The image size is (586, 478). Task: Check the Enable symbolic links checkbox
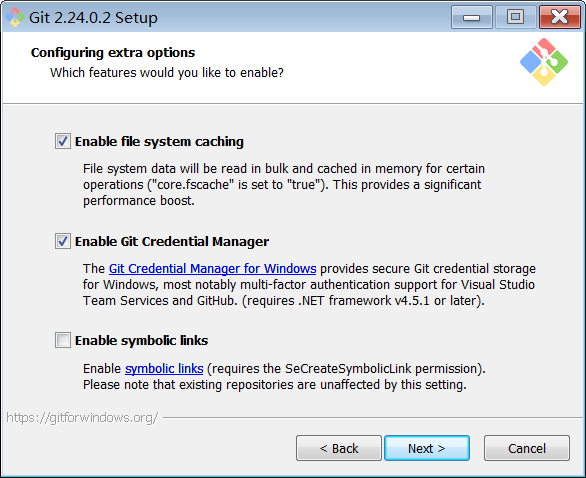[62, 340]
